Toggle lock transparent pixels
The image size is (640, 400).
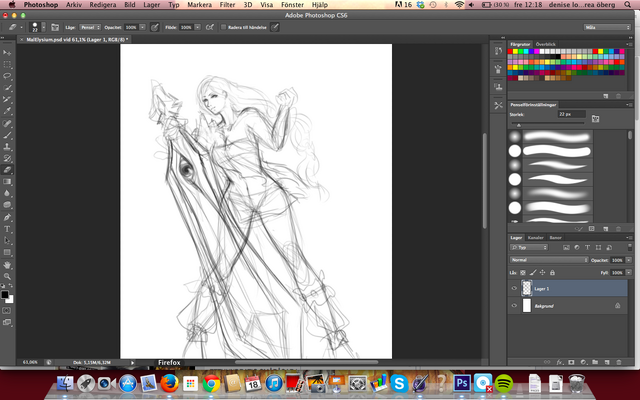[x=523, y=272]
